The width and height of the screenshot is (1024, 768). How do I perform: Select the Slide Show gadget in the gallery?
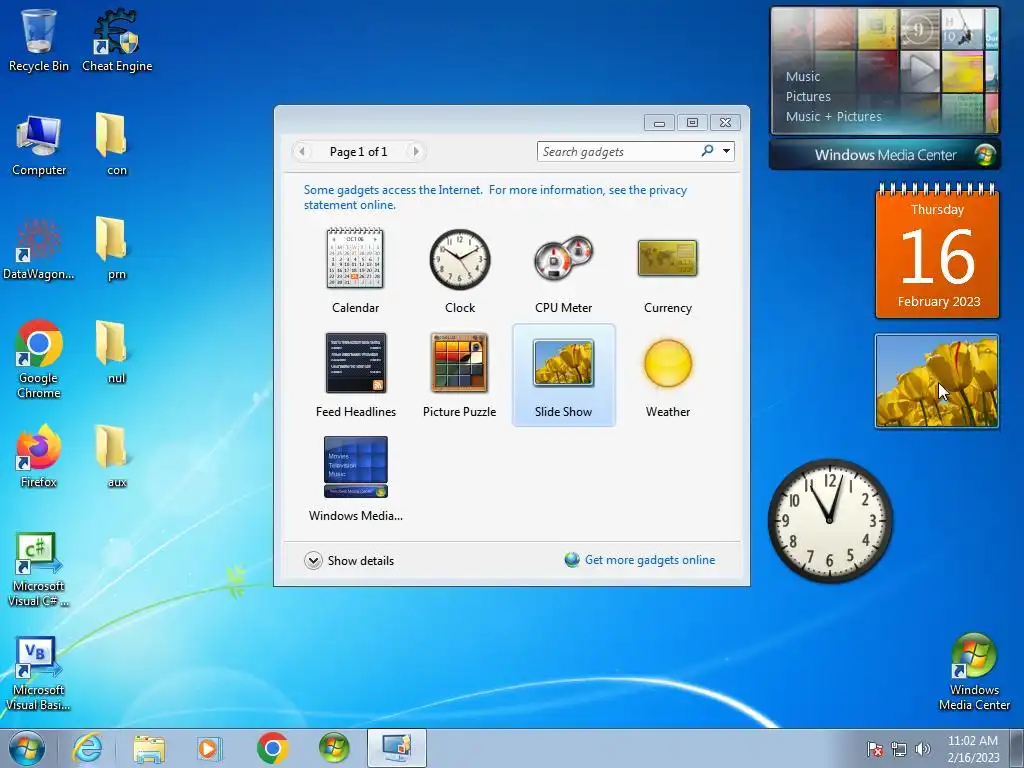[564, 375]
